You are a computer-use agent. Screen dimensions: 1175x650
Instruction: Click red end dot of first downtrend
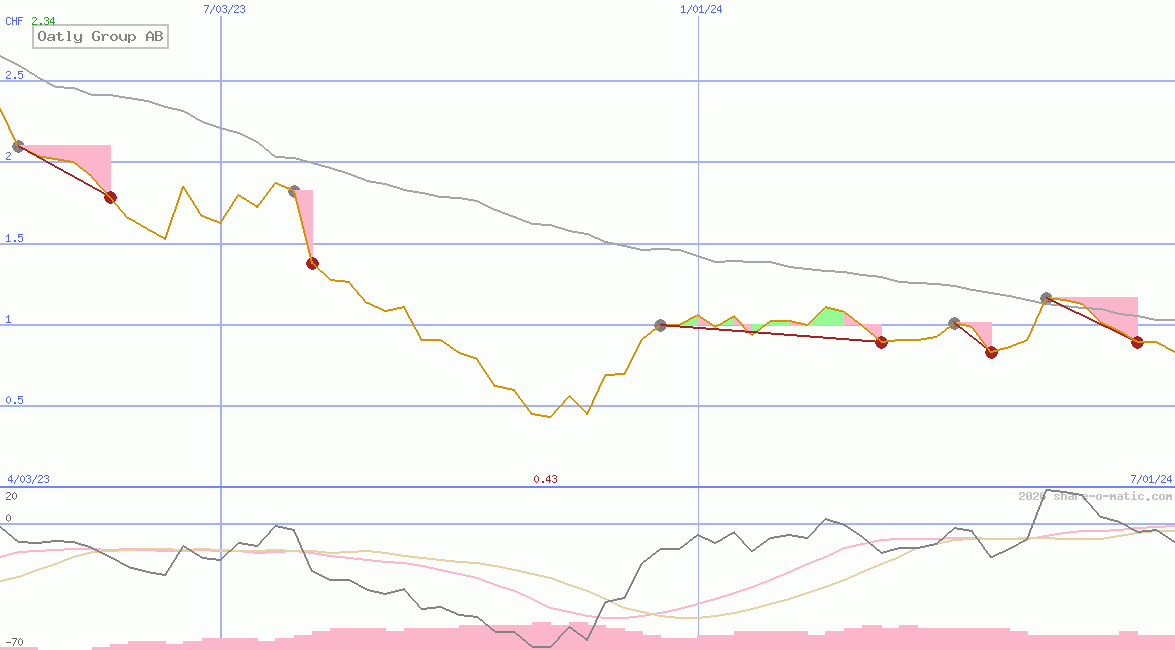pyautogui.click(x=110, y=197)
